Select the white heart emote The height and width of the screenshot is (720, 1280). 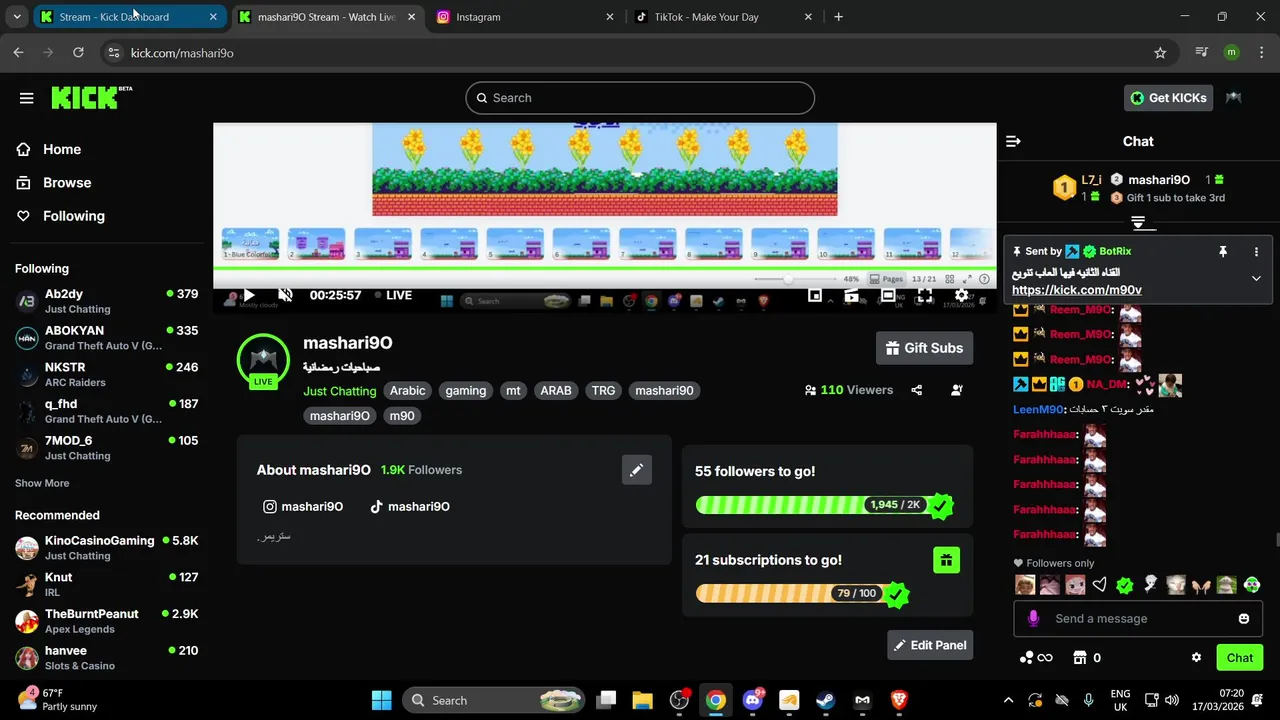point(1100,585)
